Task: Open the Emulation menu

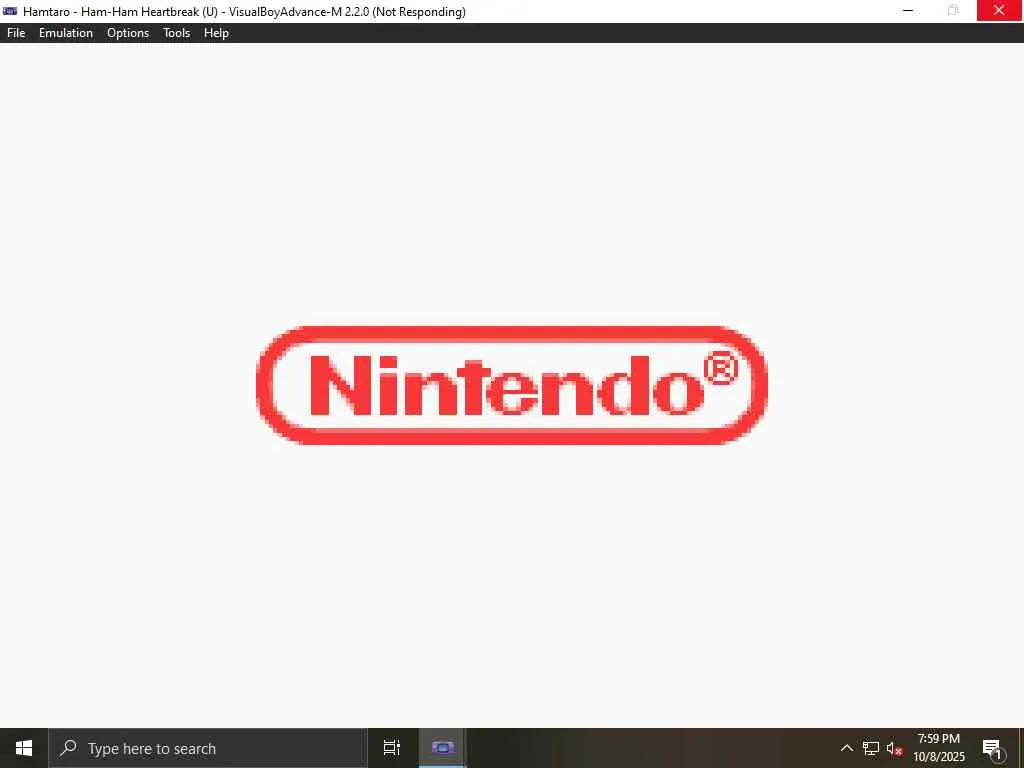Action: [x=66, y=33]
